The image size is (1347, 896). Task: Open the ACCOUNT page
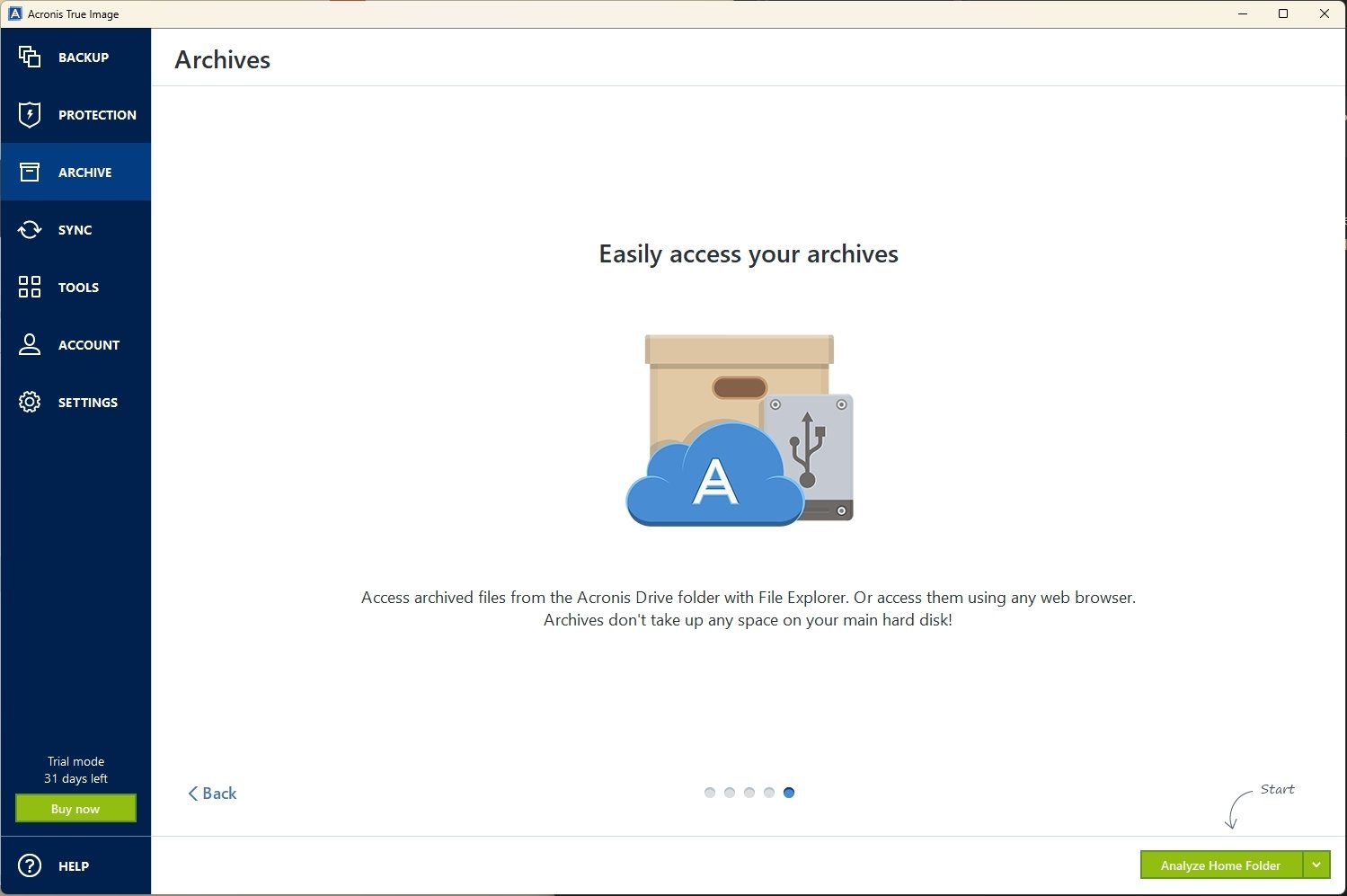click(75, 344)
